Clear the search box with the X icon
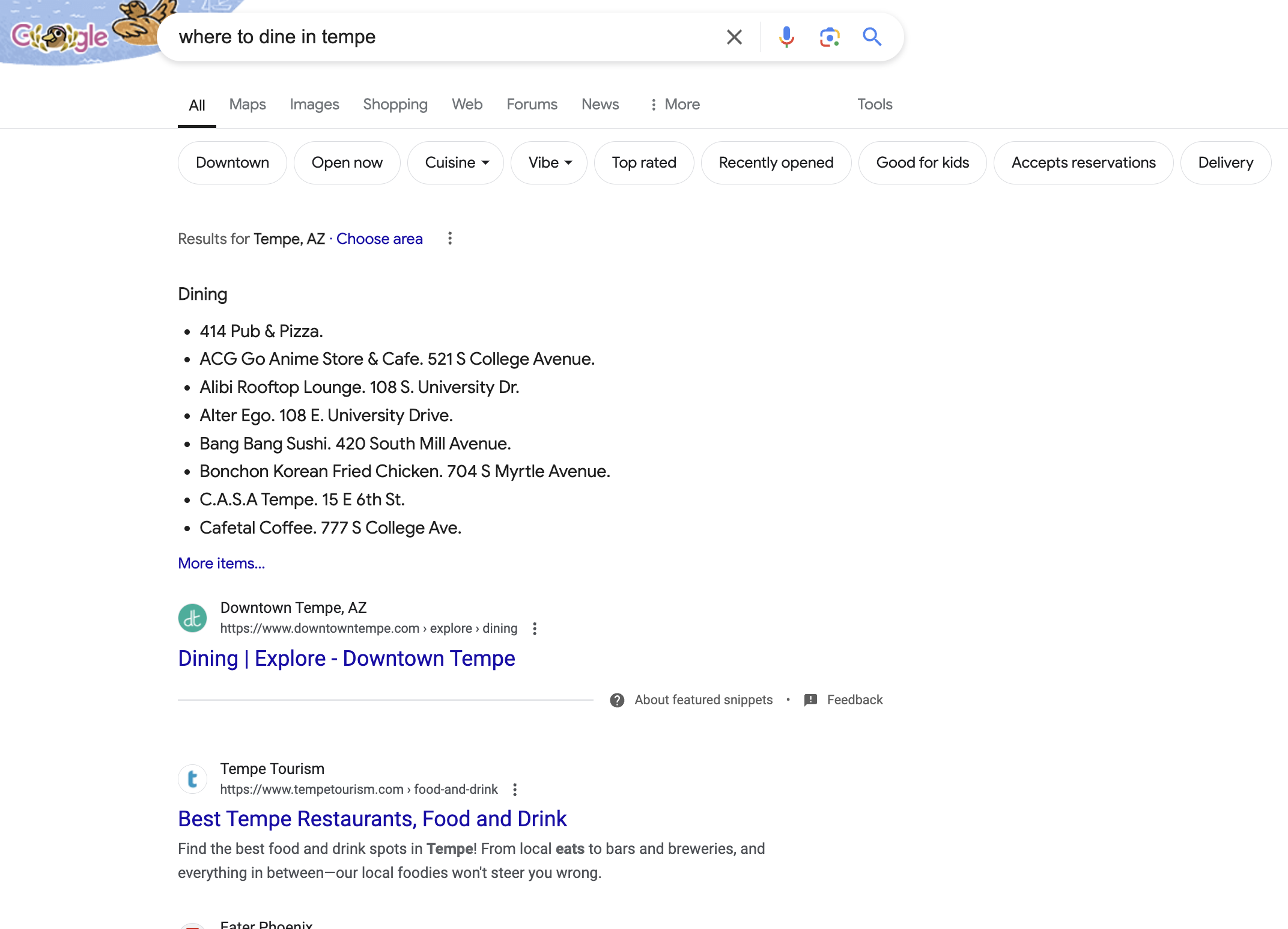This screenshot has height=929, width=1288. [734, 37]
